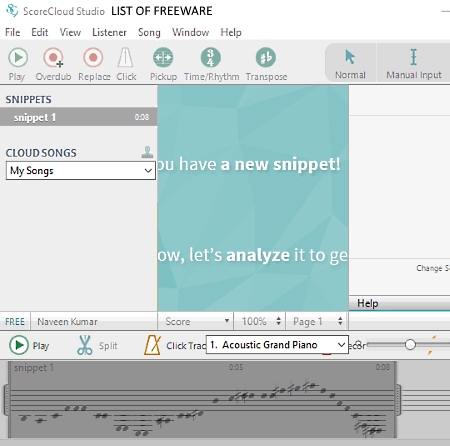
Task: Open the Help menu
Action: (231, 32)
